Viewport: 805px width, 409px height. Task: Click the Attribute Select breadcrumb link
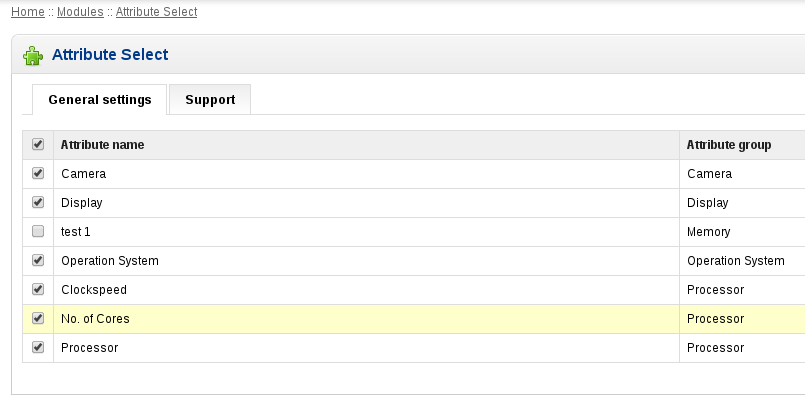point(157,12)
